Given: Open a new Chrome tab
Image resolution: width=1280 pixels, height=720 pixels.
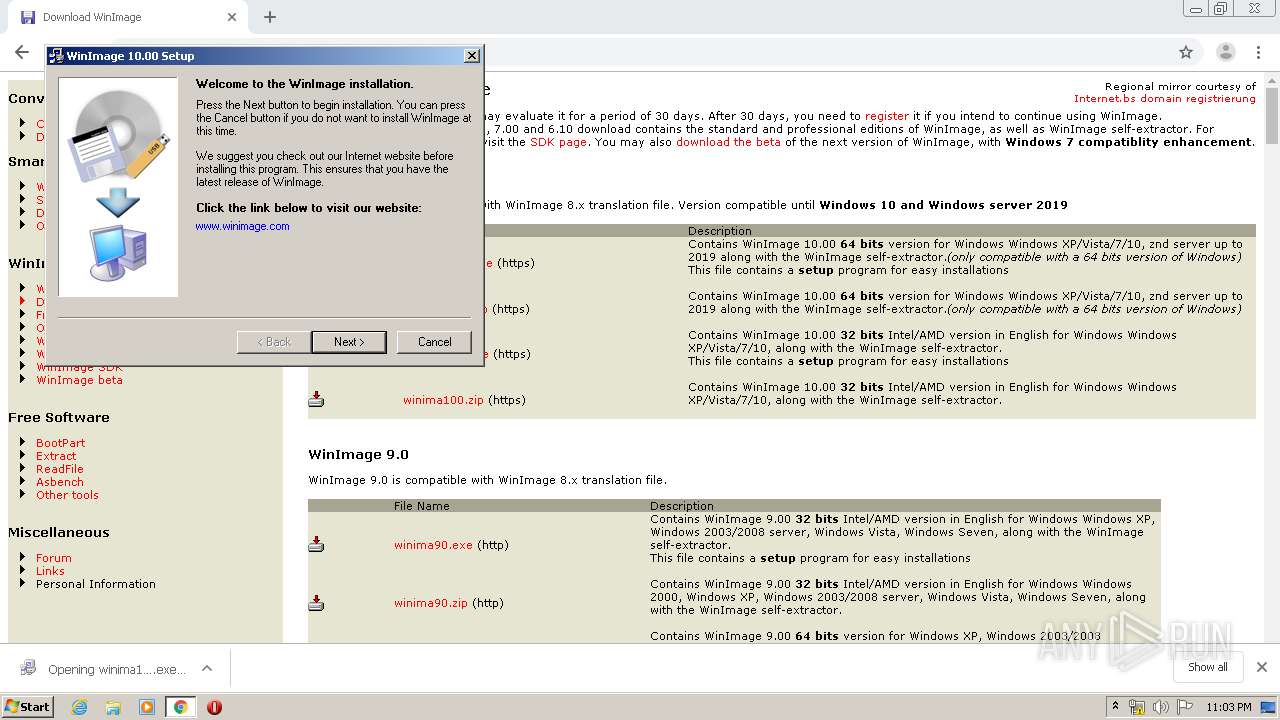Looking at the screenshot, I should (269, 17).
